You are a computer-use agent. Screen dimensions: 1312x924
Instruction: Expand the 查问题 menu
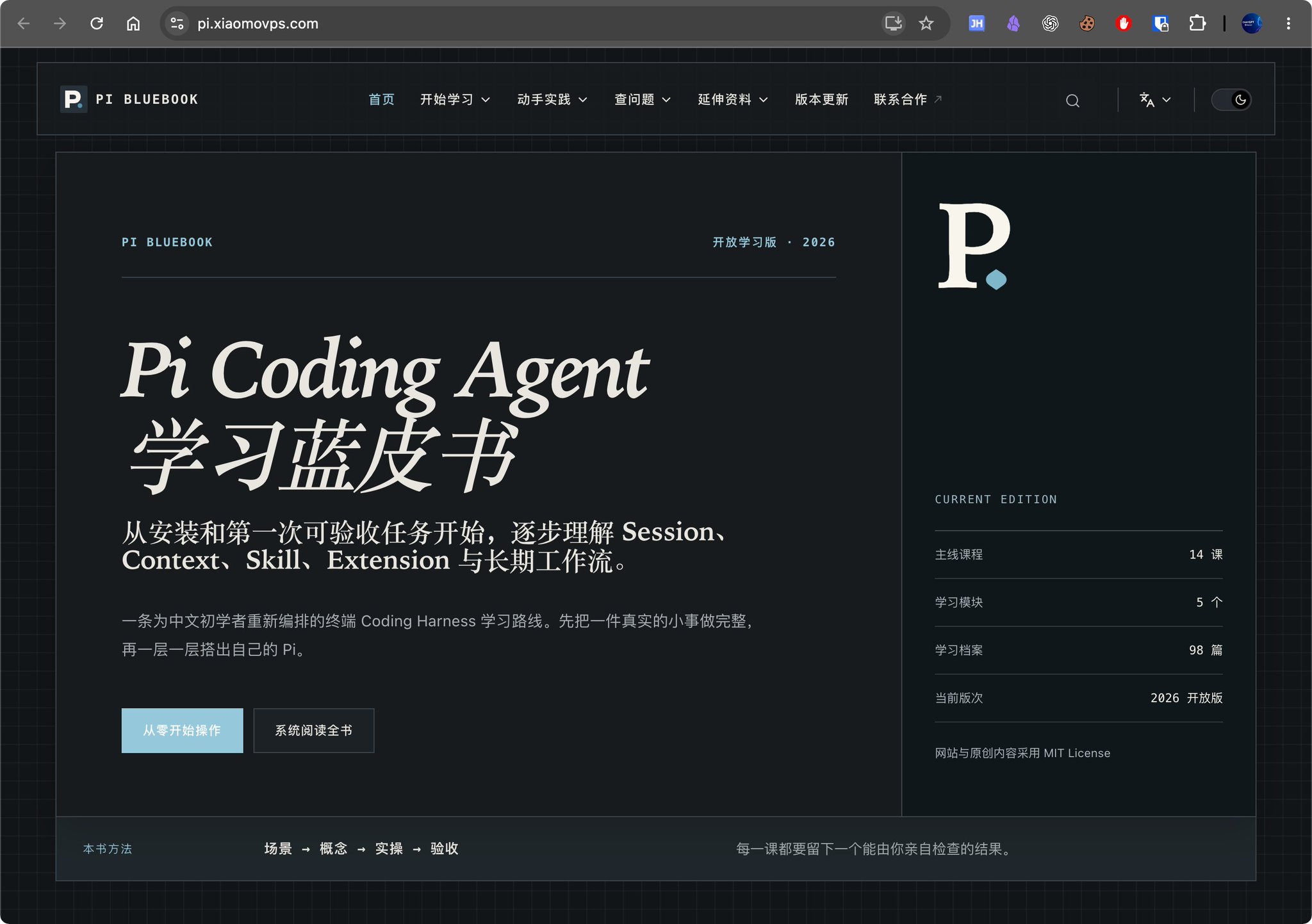(x=643, y=99)
